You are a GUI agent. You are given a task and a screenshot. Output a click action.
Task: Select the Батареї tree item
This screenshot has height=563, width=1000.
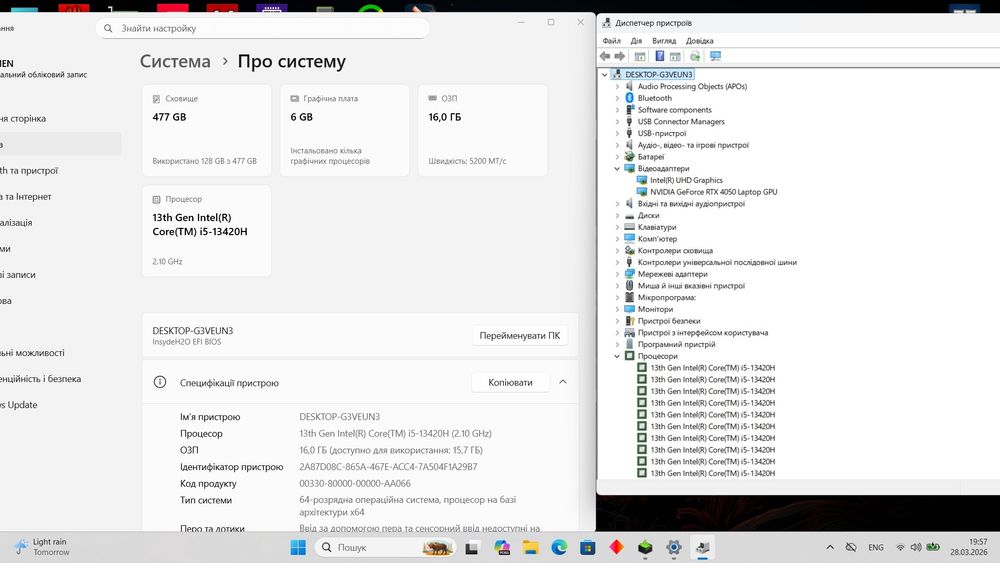click(x=651, y=157)
